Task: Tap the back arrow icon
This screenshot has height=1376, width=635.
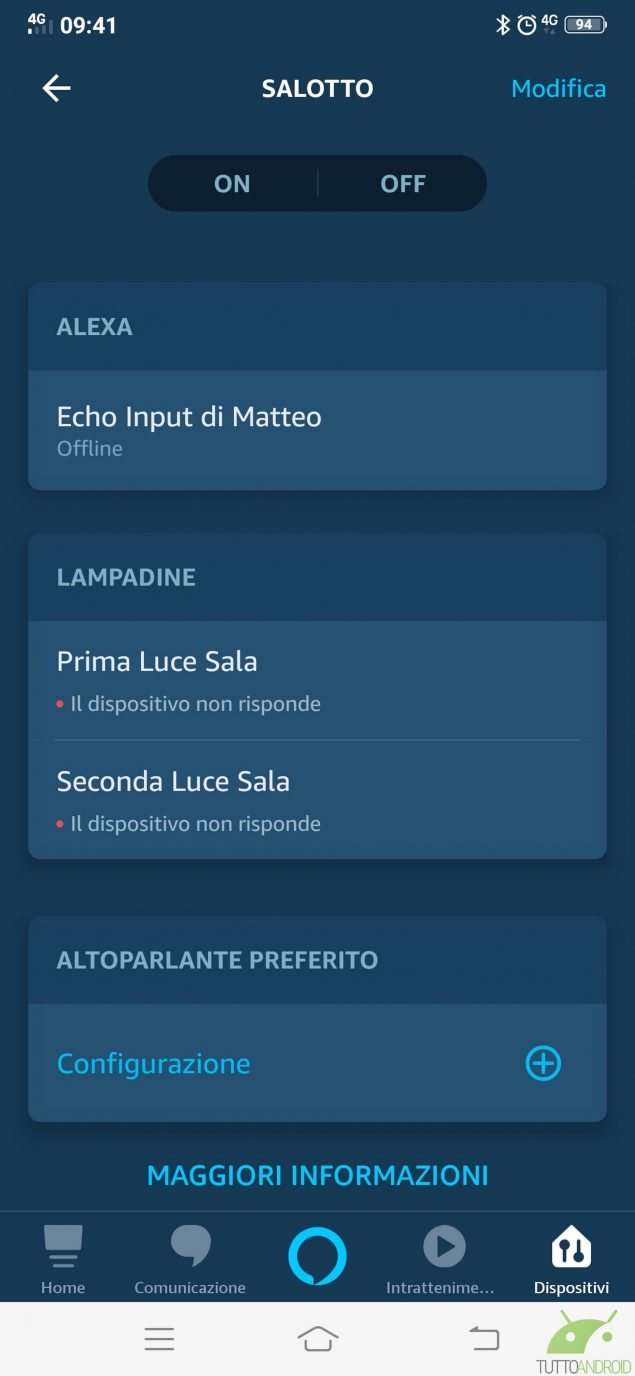Action: tap(56, 88)
